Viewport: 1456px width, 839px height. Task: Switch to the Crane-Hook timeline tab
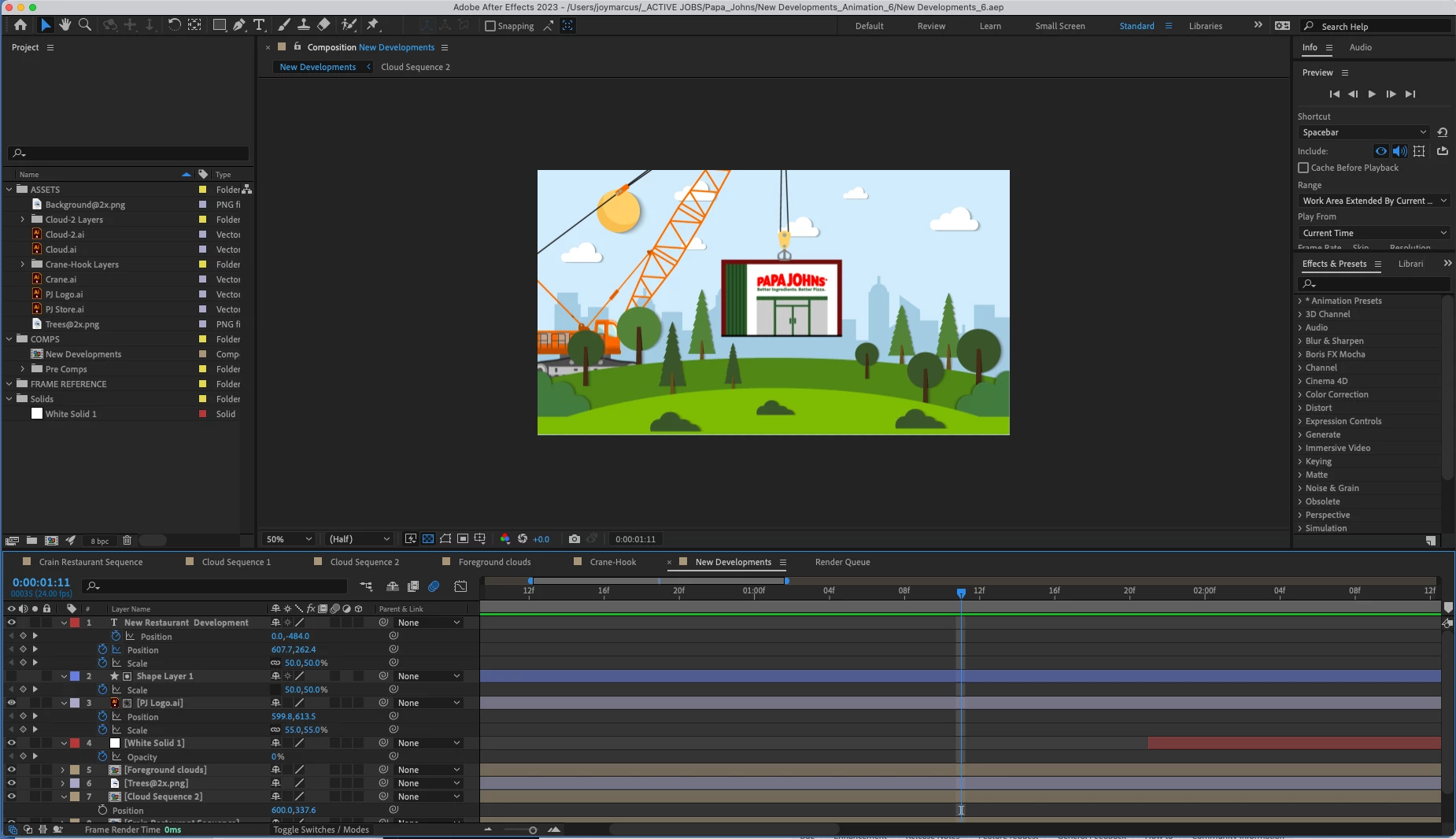(x=613, y=562)
